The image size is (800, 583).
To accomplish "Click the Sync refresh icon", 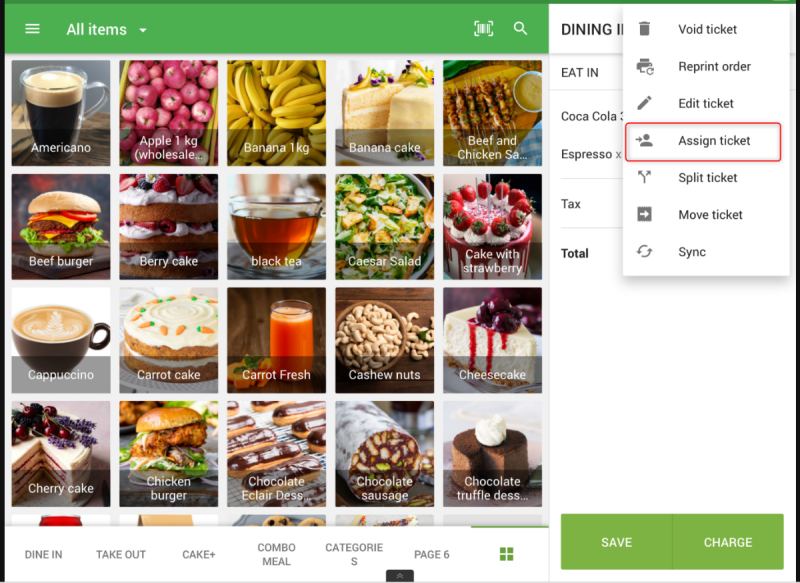I will pos(645,252).
